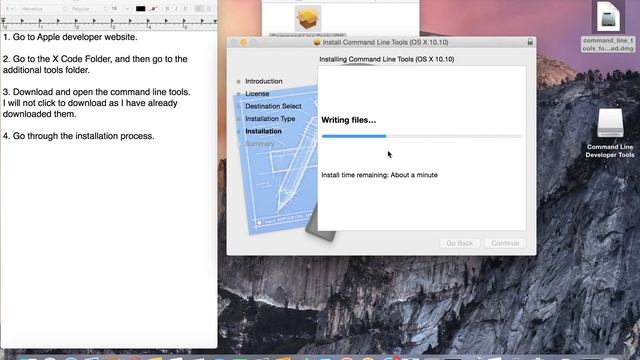Select the Introduction step in installer sidebar

[264, 81]
